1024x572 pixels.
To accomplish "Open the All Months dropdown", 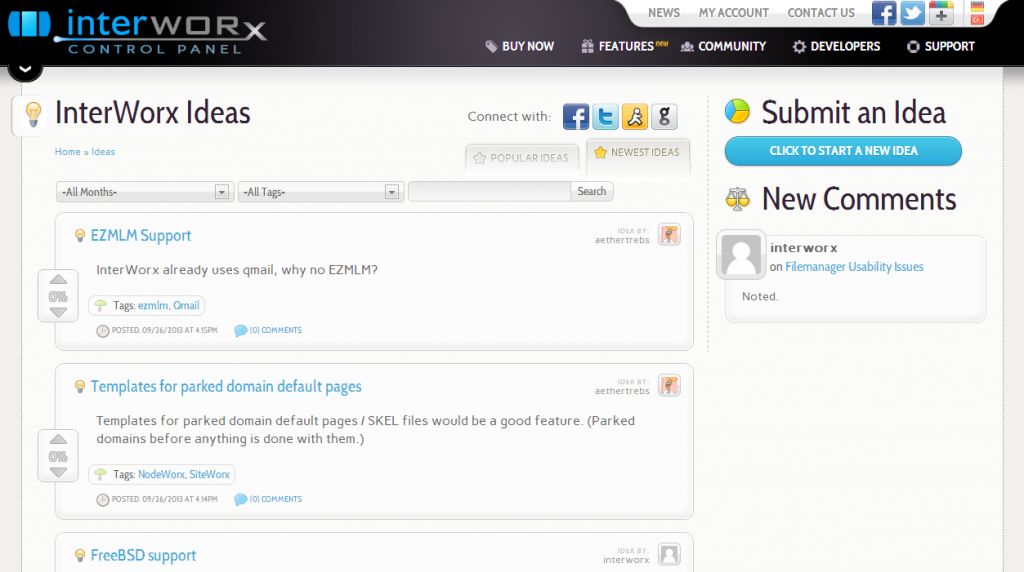I will 143,192.
